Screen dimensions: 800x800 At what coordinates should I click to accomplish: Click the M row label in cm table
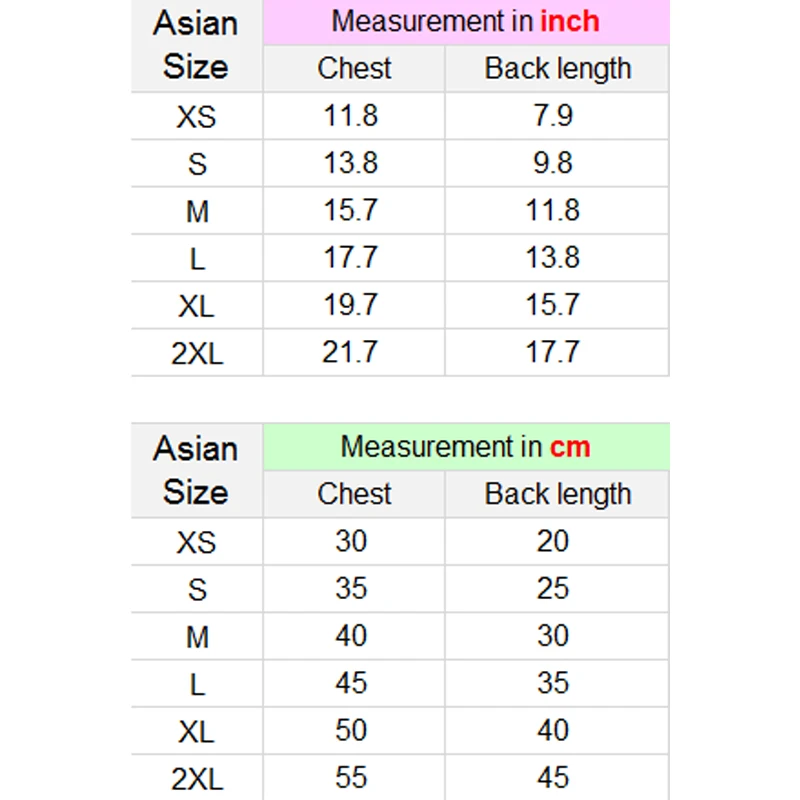click(x=197, y=637)
